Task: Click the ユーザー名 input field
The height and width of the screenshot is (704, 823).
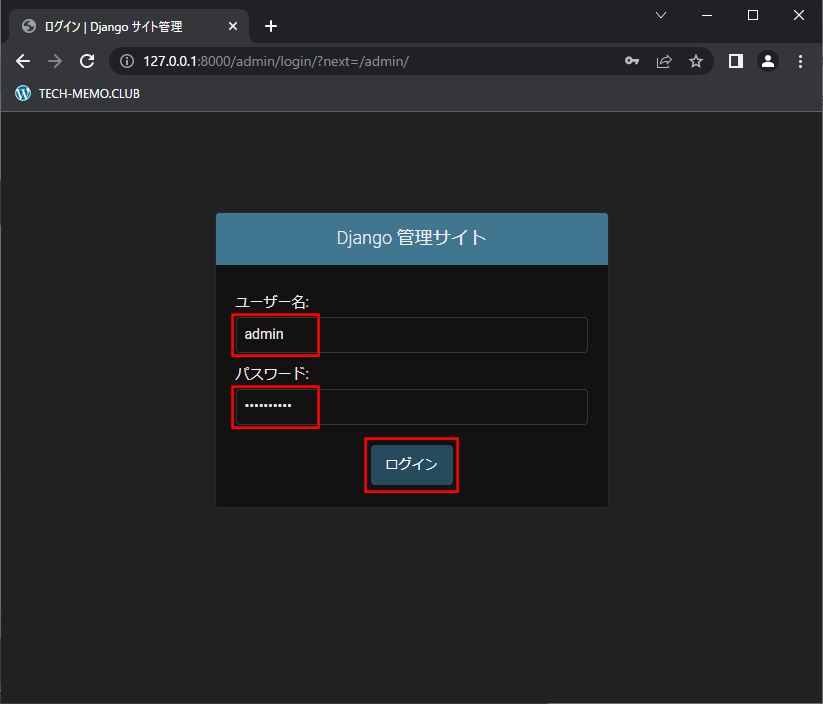Action: (x=412, y=335)
